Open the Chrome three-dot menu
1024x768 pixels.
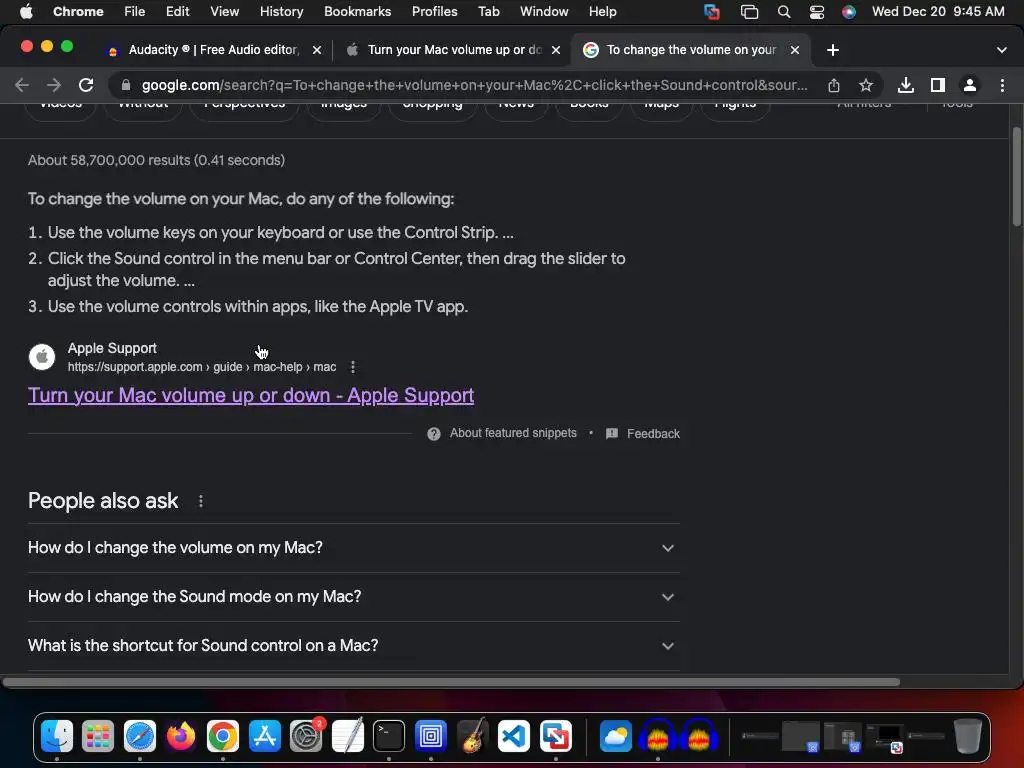[1002, 85]
